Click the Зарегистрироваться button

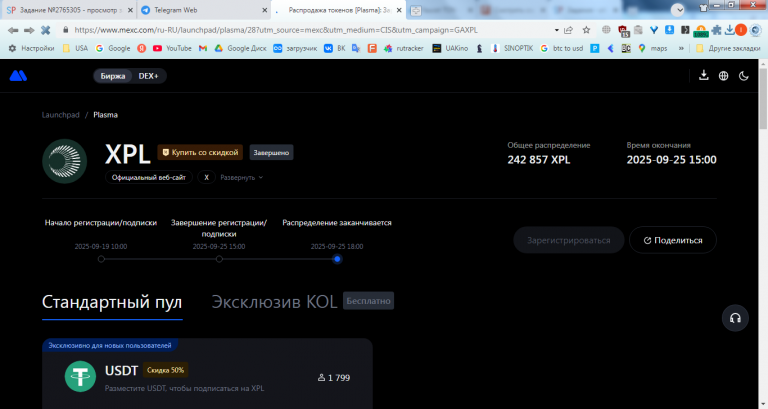coord(569,240)
